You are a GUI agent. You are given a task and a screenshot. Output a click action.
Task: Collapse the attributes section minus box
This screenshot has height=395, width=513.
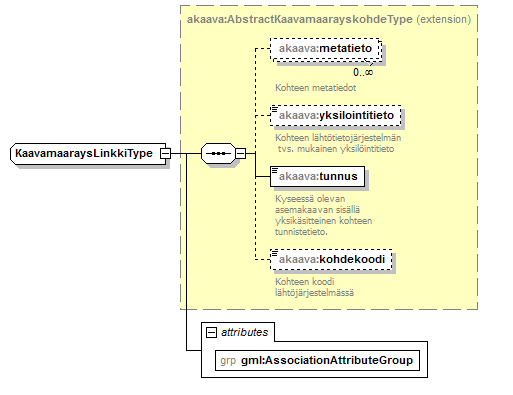211,332
